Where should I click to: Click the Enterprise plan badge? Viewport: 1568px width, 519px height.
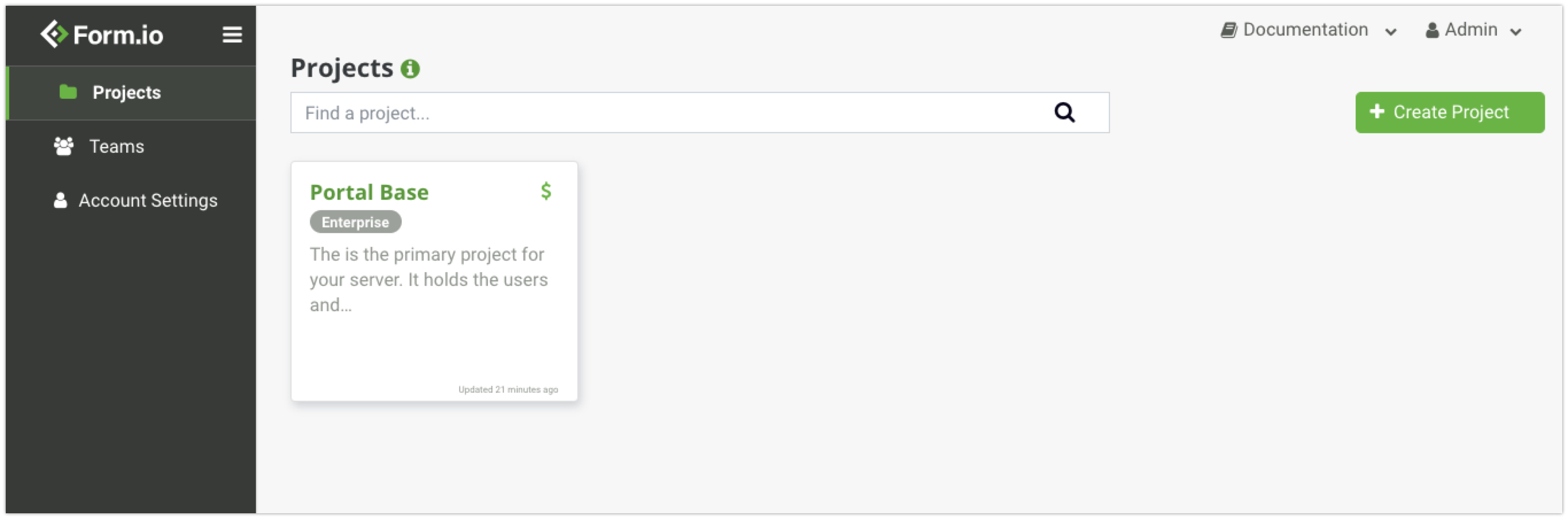click(x=355, y=222)
